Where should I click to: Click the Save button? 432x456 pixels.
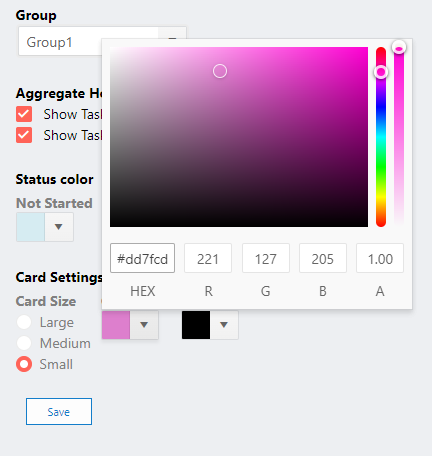click(x=59, y=411)
